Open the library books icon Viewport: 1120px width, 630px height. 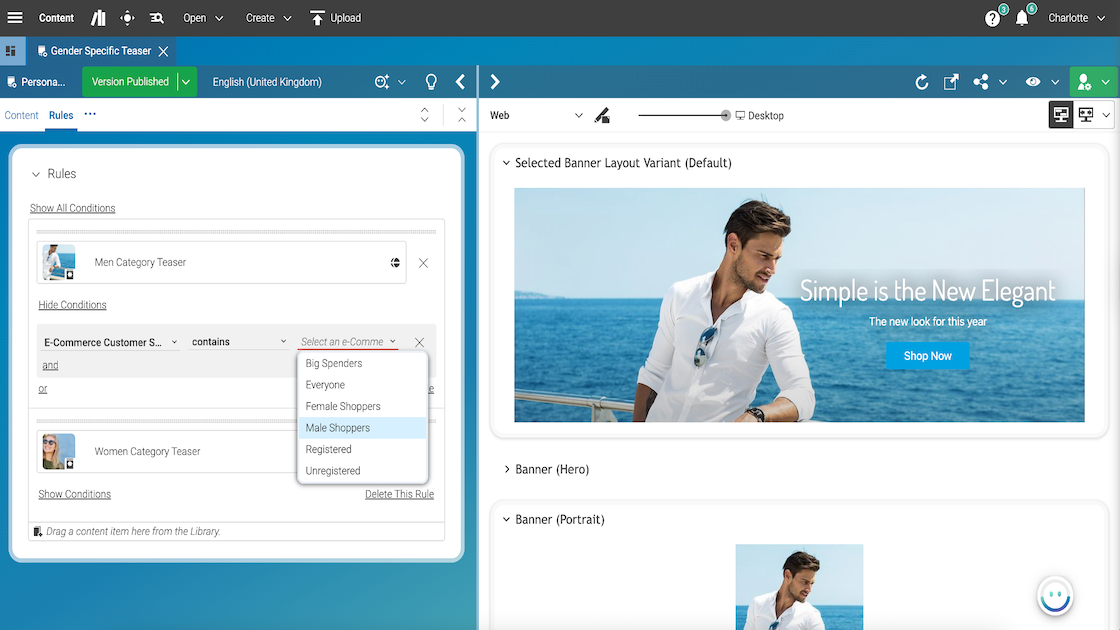[98, 18]
